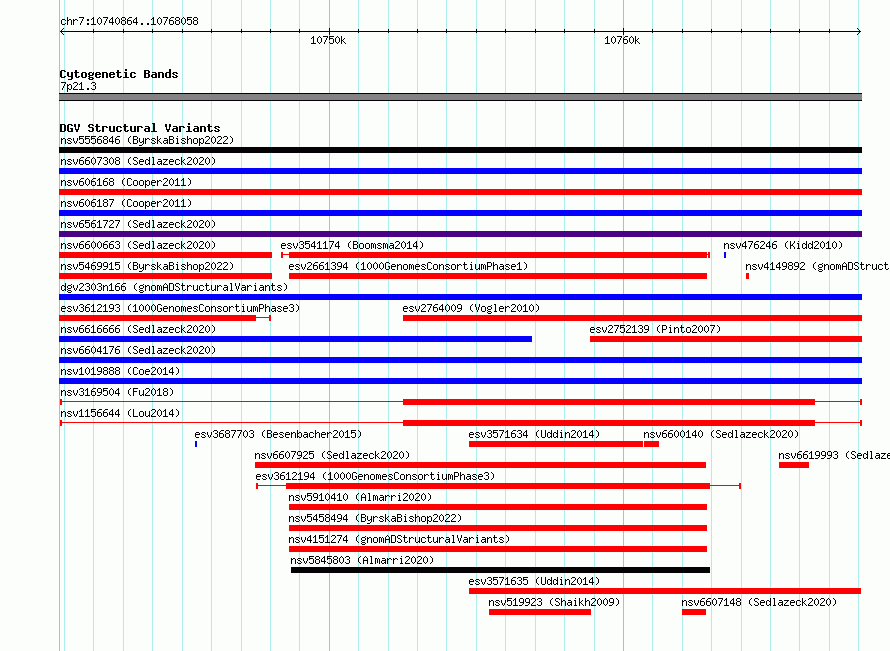Click the Cytogenetic Bands track title

click(119, 74)
